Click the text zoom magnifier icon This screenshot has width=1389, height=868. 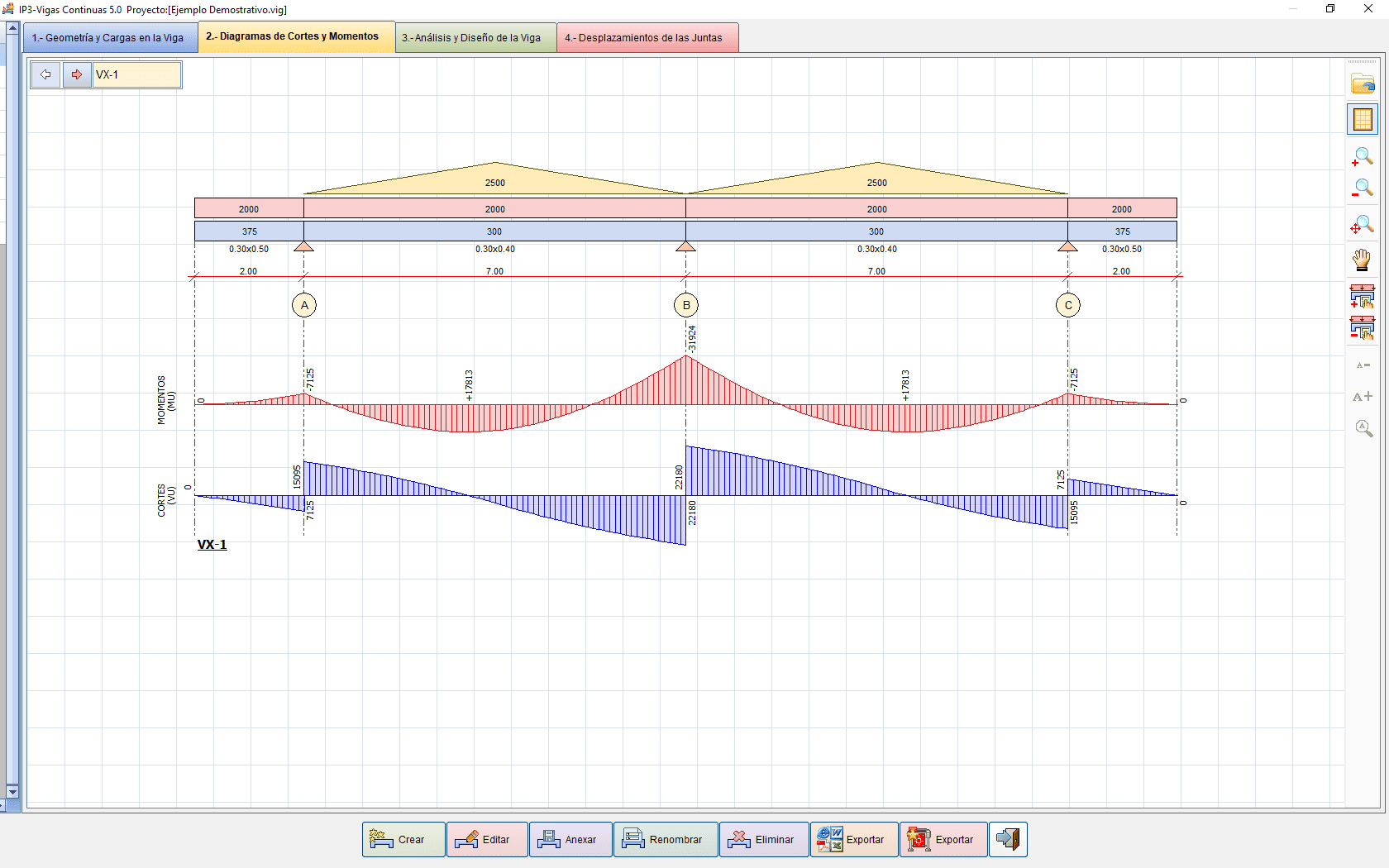1363,427
